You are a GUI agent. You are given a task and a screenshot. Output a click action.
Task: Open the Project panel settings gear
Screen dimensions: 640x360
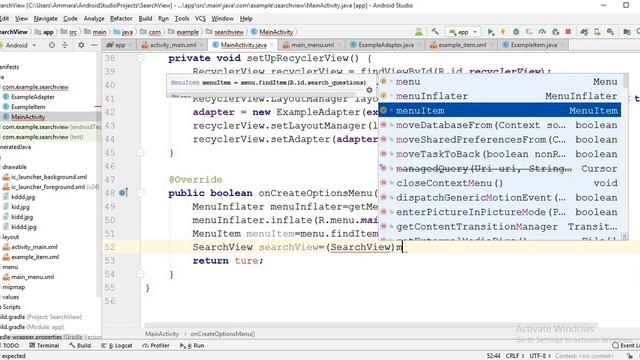pyautogui.click(x=81, y=45)
